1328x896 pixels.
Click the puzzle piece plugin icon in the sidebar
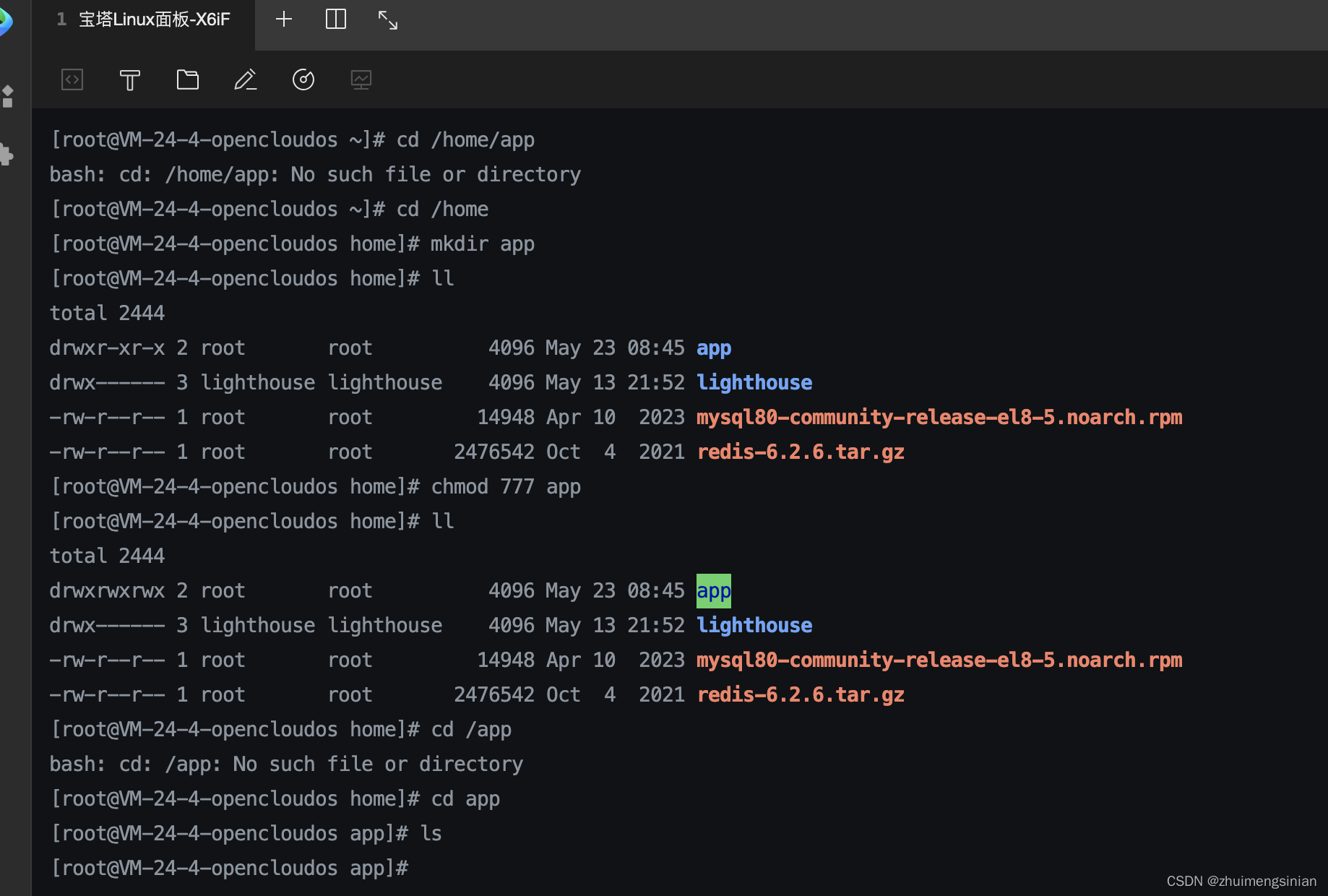point(7,154)
